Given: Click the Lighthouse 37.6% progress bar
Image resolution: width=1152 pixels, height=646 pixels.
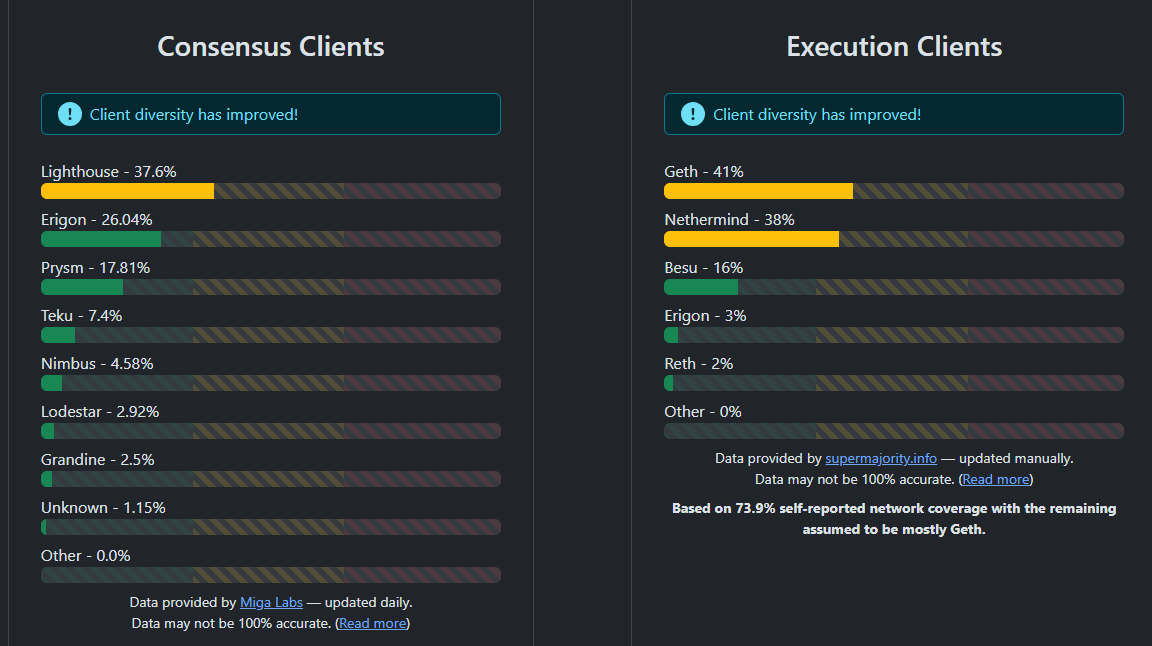Looking at the screenshot, I should point(270,191).
